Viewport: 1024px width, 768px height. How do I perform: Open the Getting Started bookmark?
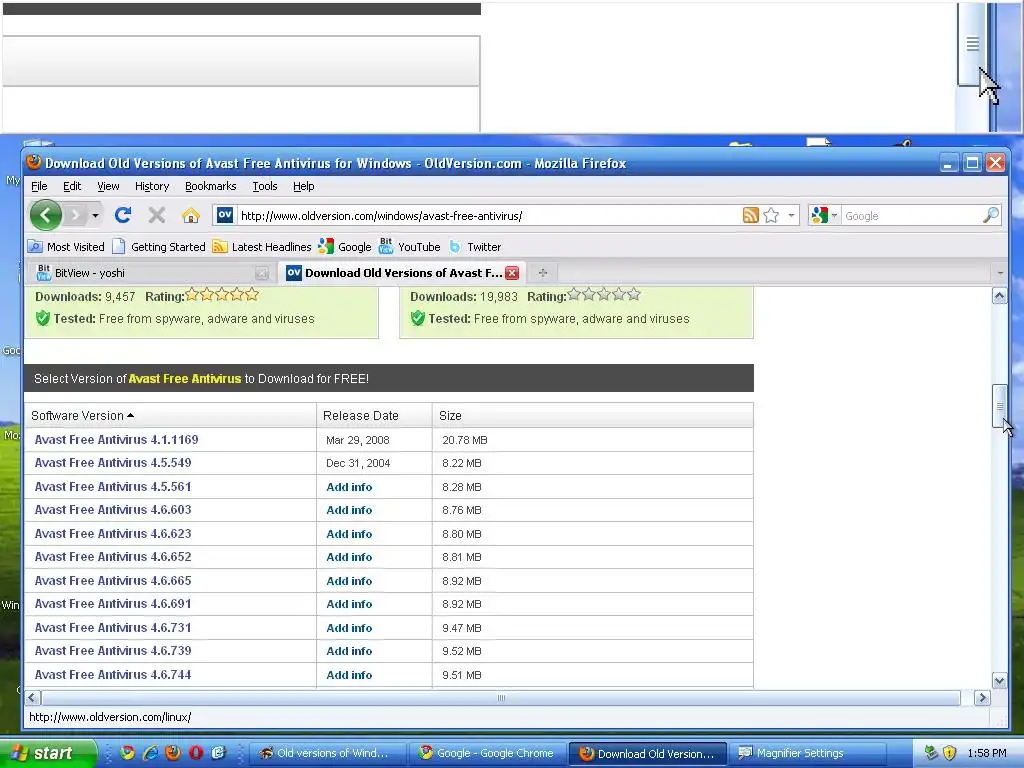159,247
